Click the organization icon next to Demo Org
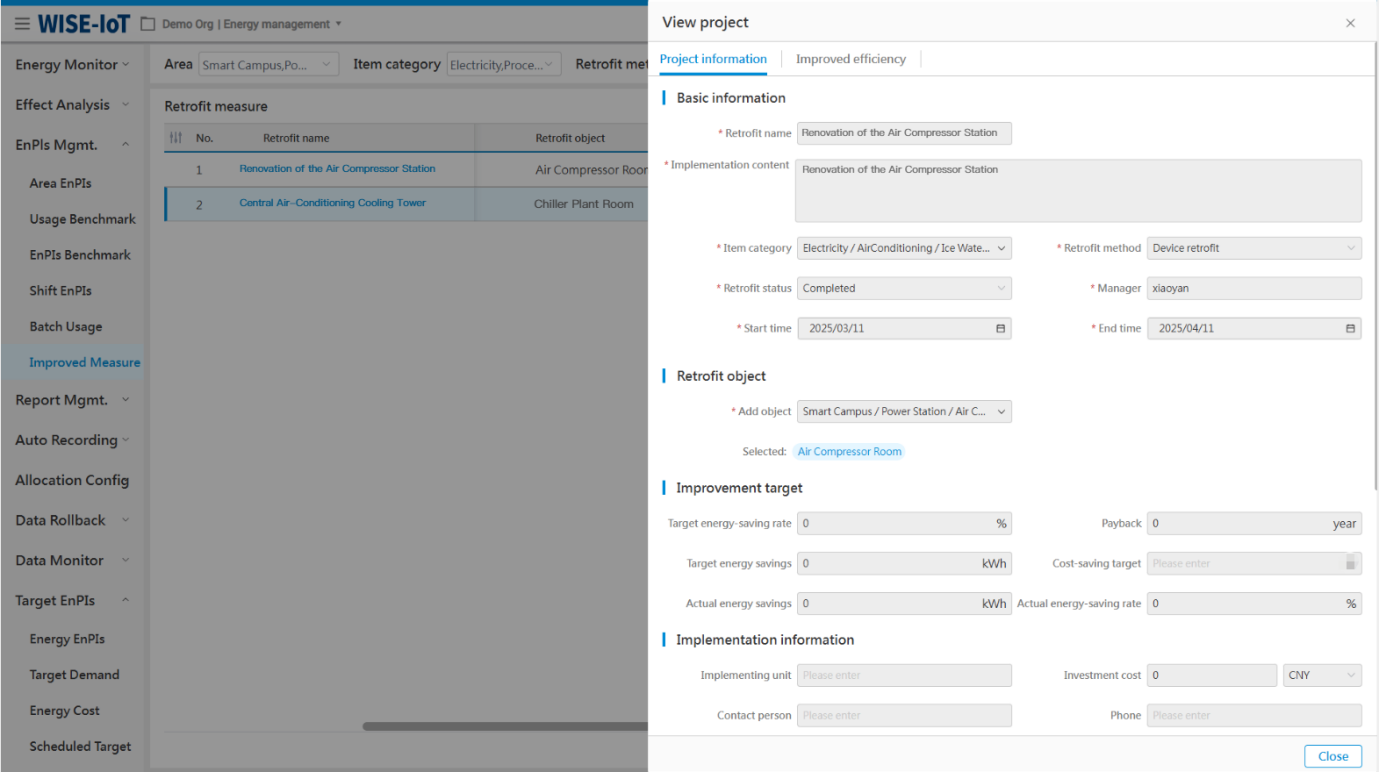The image size is (1379, 772). click(148, 24)
